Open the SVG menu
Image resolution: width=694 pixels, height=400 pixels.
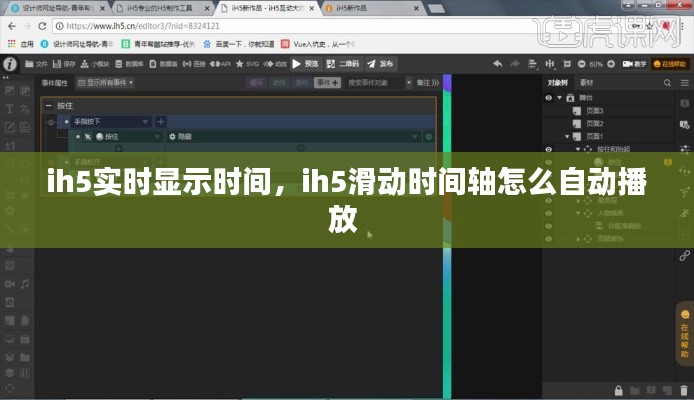247,64
